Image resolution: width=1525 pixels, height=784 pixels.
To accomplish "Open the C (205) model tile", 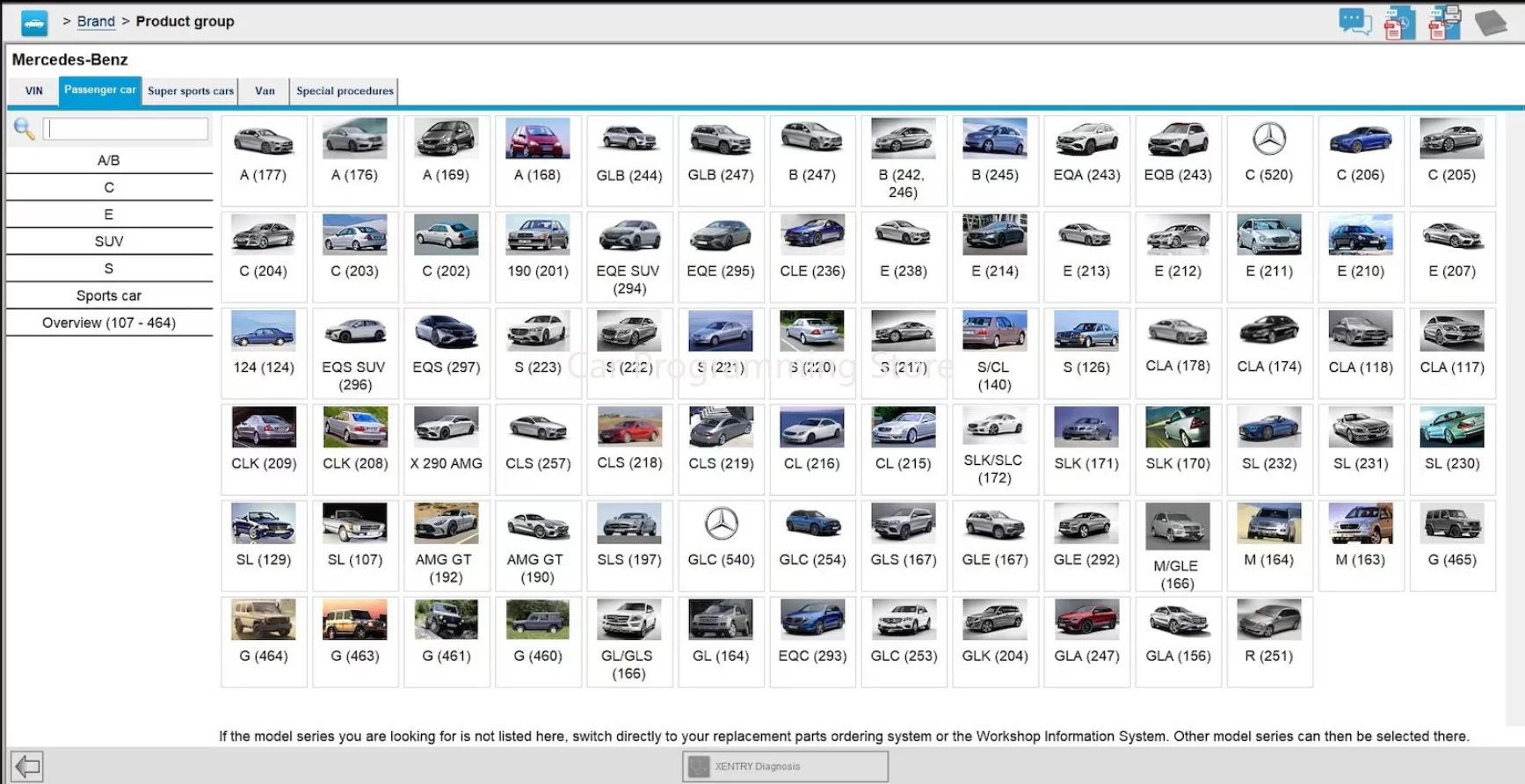I will pos(1452,161).
